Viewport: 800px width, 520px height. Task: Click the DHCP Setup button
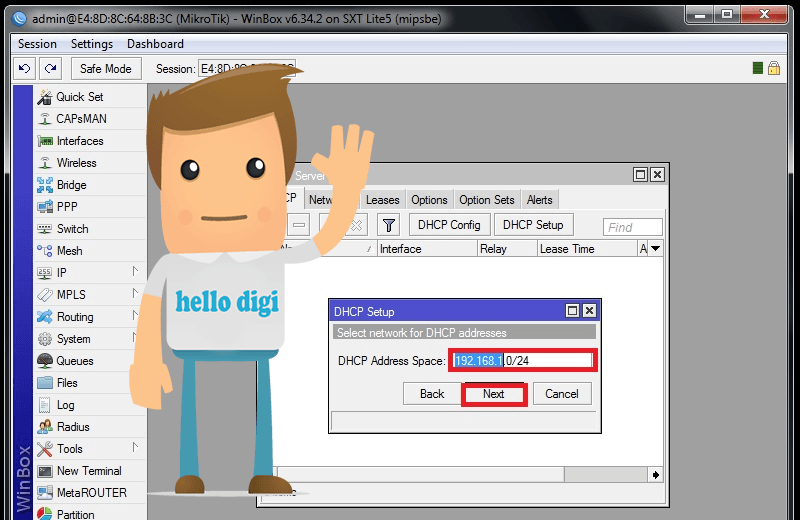tap(533, 225)
